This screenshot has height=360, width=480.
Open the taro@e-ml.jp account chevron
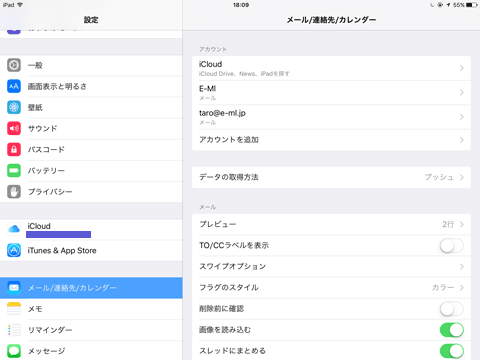(462, 117)
